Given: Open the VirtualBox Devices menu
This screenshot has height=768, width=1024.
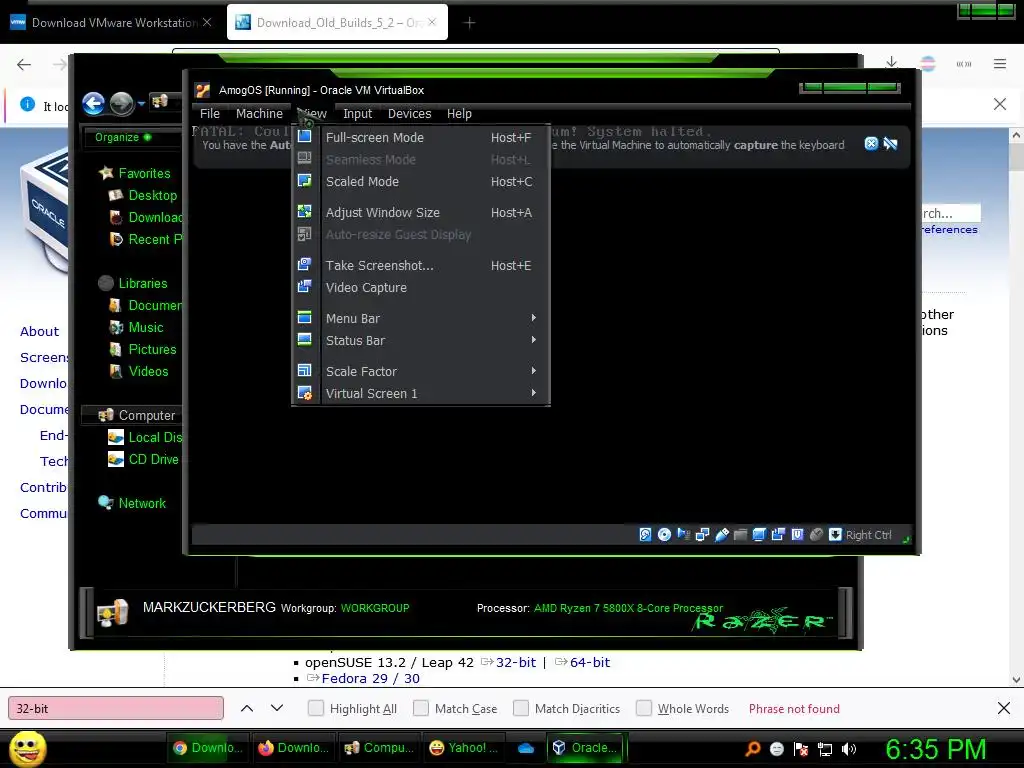Looking at the screenshot, I should 409,114.
